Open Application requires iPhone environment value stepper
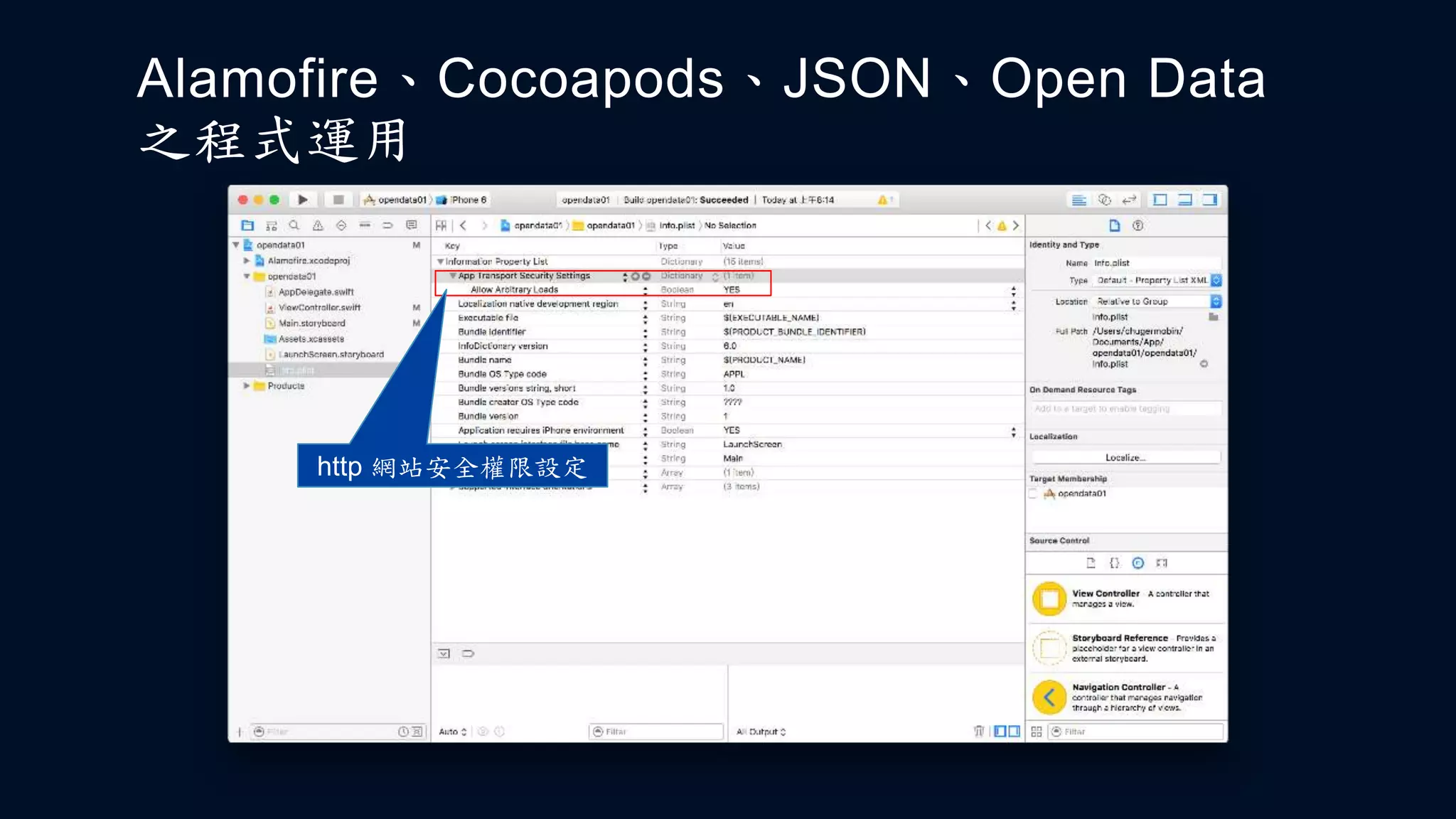 (1014, 431)
